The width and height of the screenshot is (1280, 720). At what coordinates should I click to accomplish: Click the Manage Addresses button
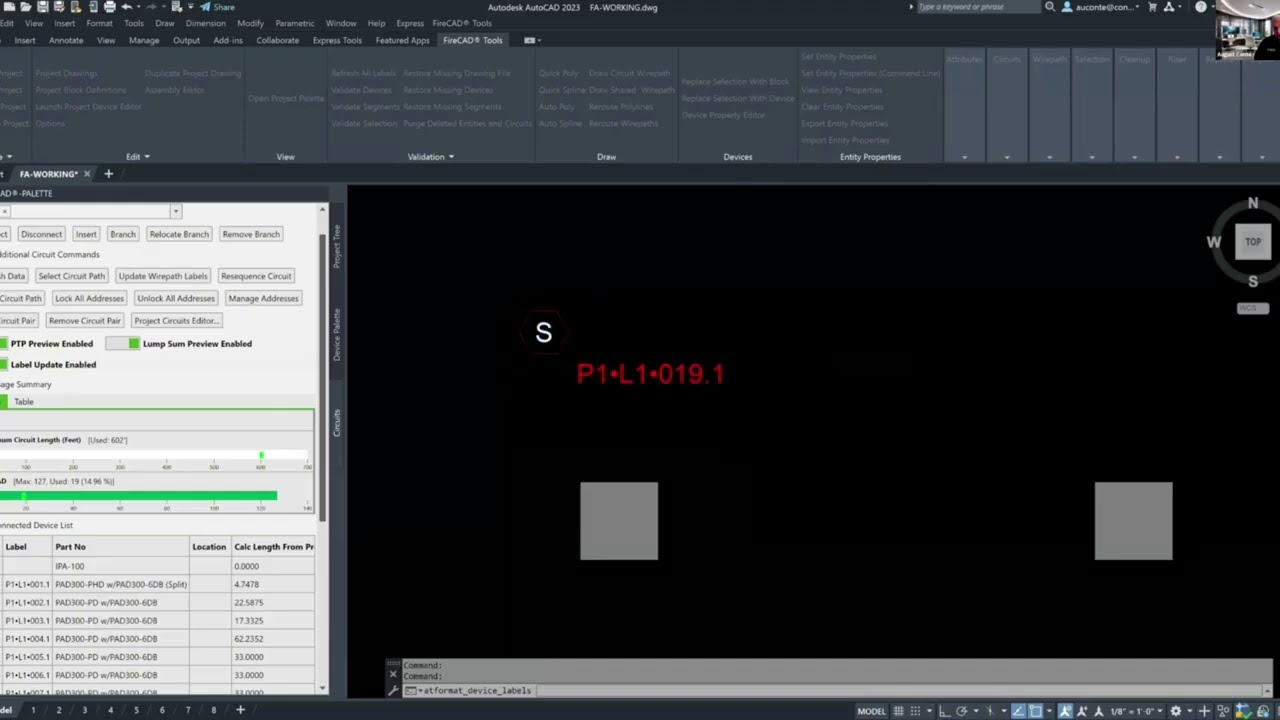[263, 298]
